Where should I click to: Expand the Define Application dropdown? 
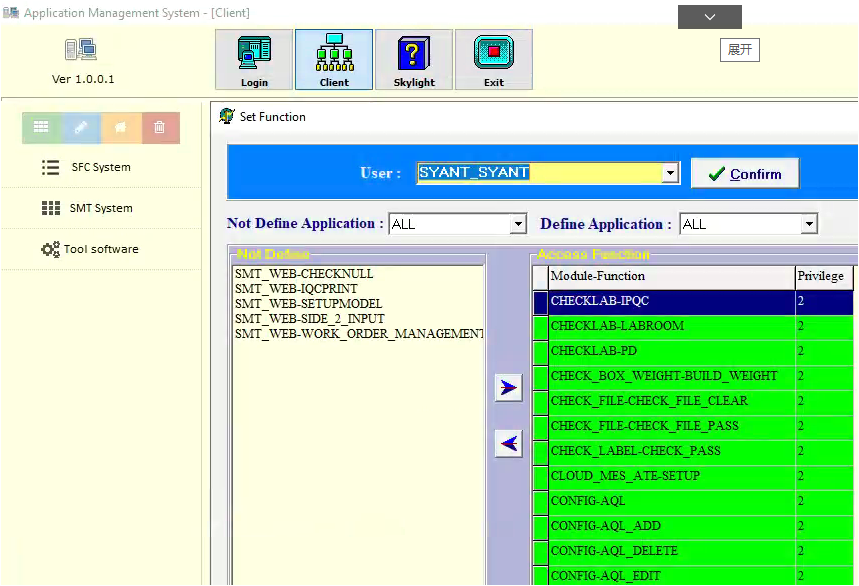pos(809,224)
